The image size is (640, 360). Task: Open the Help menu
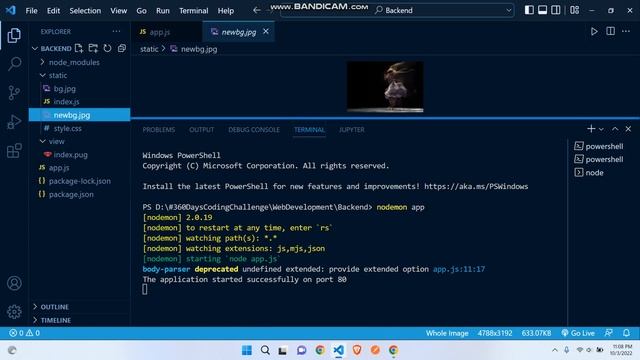(x=225, y=11)
